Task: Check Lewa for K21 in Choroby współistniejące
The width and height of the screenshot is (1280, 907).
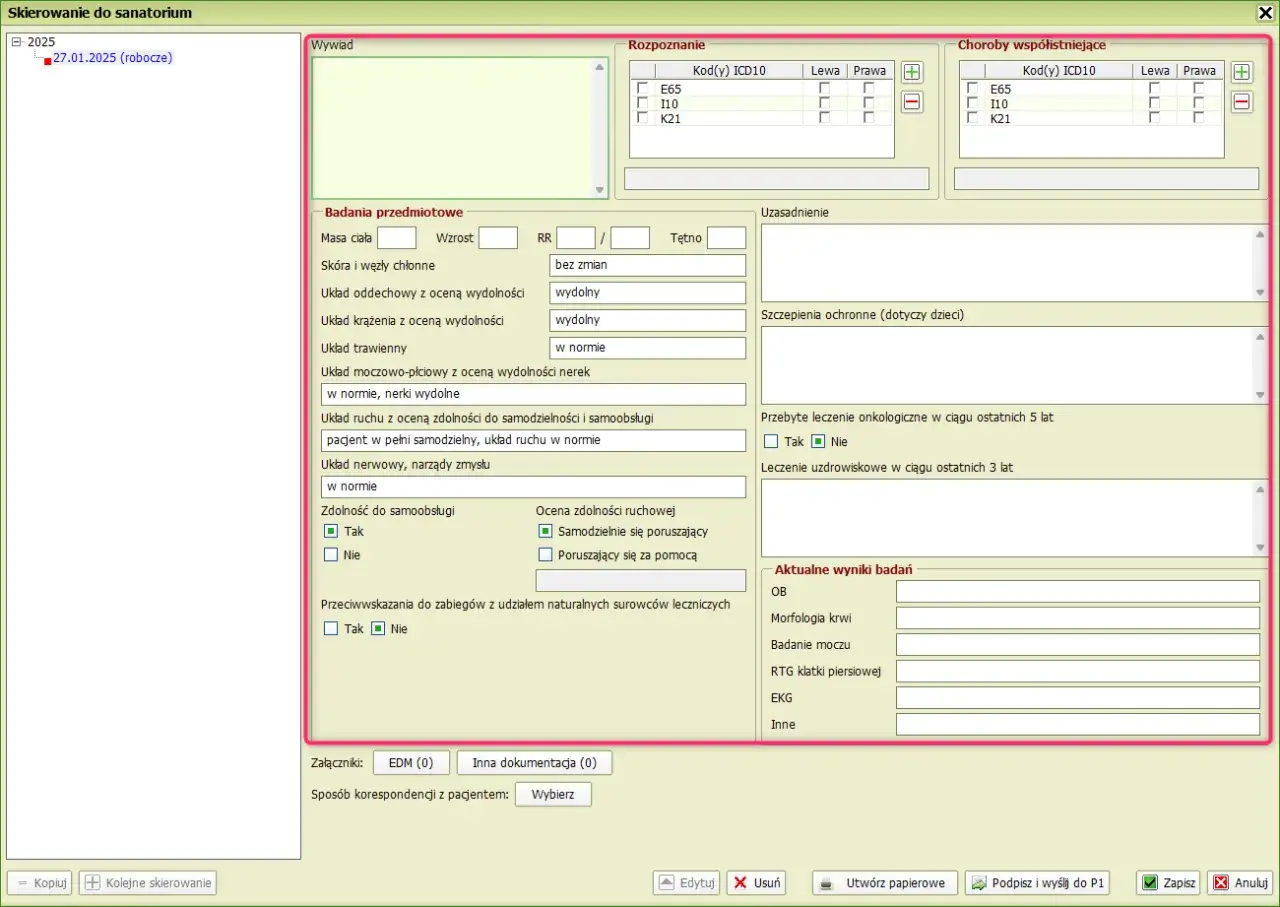Action: (x=1154, y=118)
